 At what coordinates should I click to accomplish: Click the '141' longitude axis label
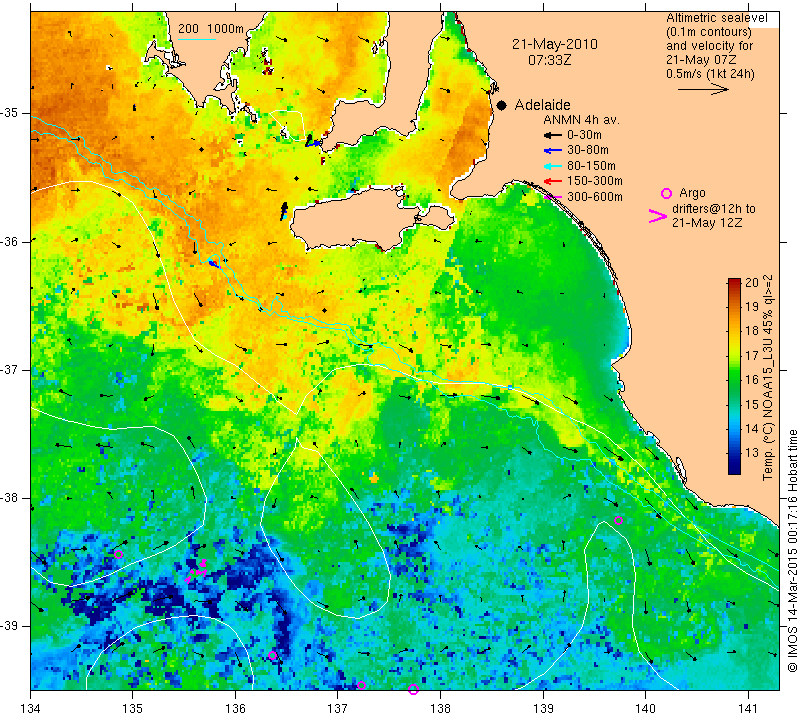[748, 709]
